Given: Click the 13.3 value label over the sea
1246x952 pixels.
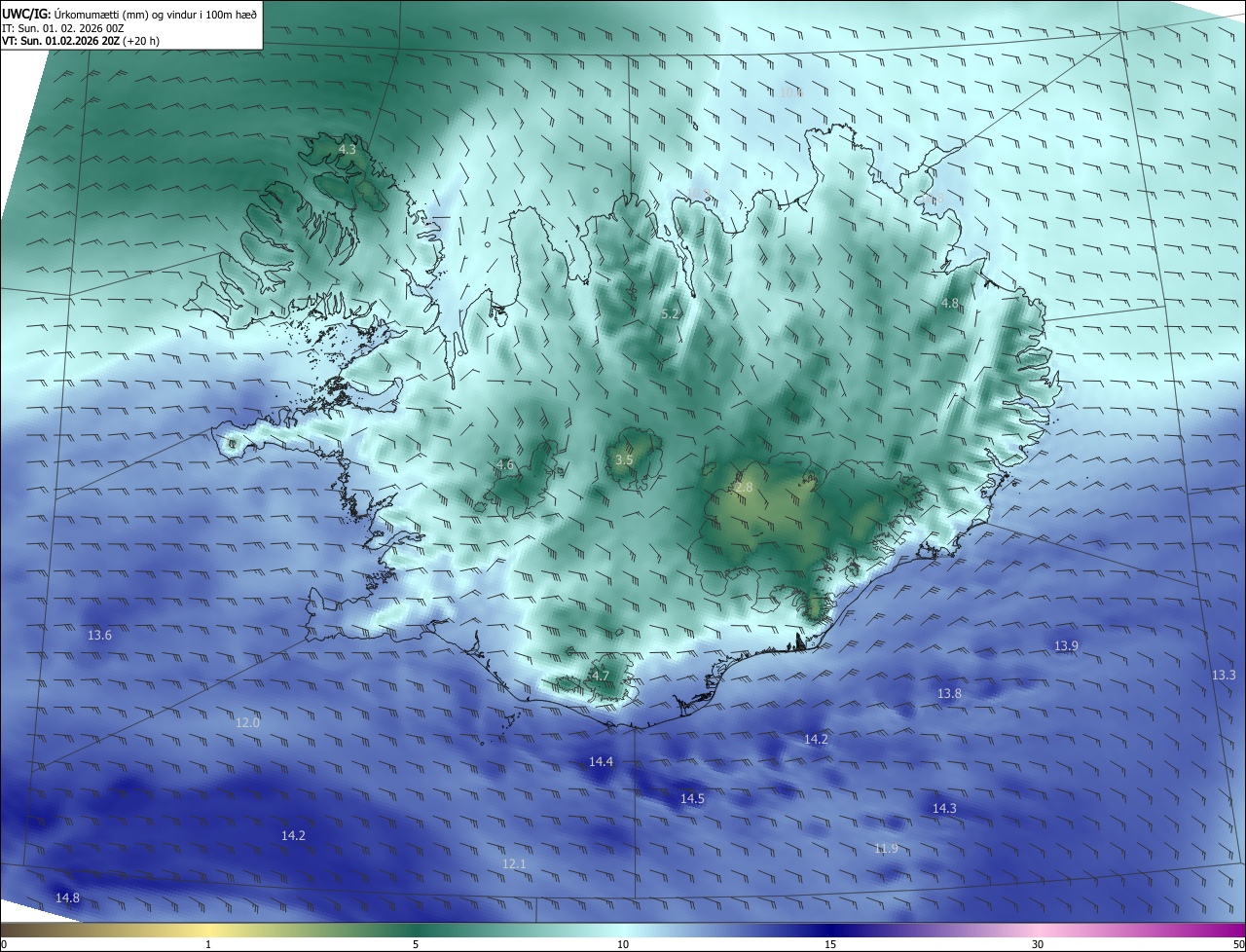Looking at the screenshot, I should (x=1224, y=676).
